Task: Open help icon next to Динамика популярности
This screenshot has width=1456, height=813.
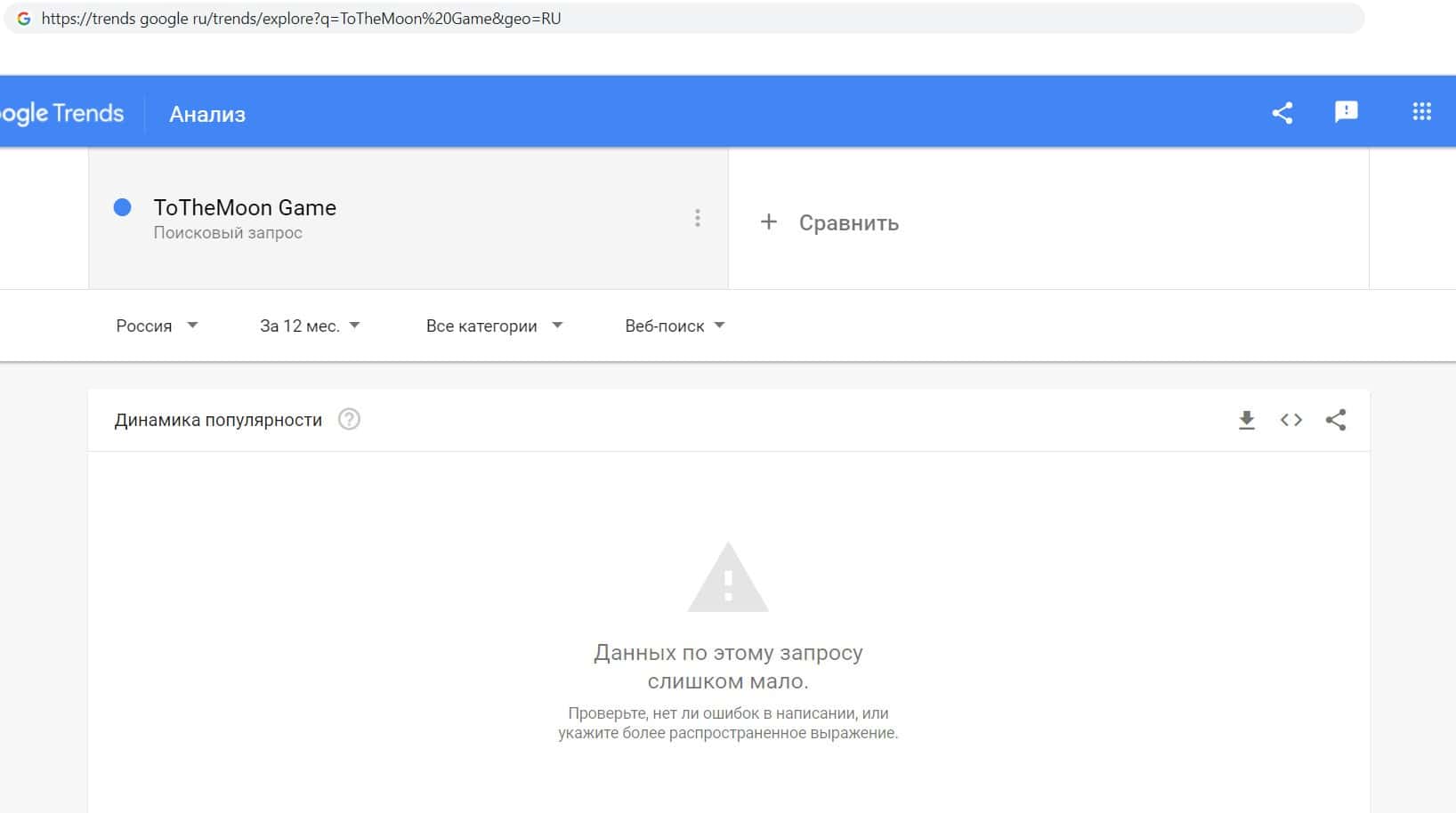Action: tap(349, 419)
